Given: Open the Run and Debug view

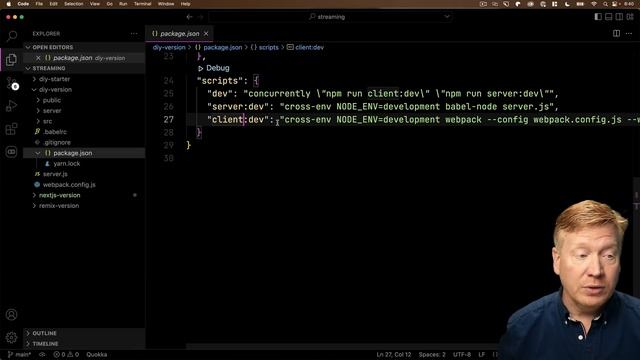Looking at the screenshot, I should point(11,106).
